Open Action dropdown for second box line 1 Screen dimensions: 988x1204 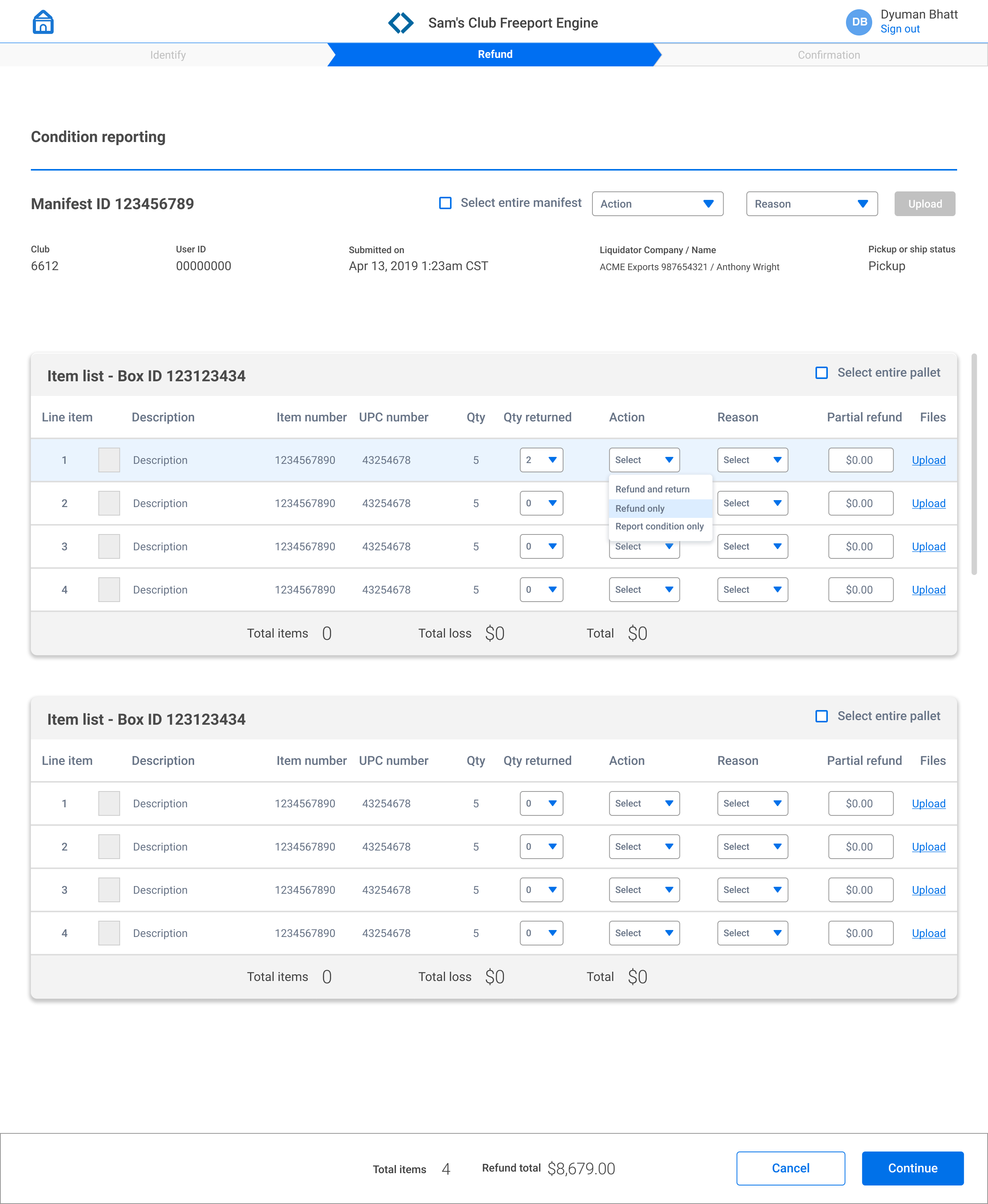pos(644,803)
